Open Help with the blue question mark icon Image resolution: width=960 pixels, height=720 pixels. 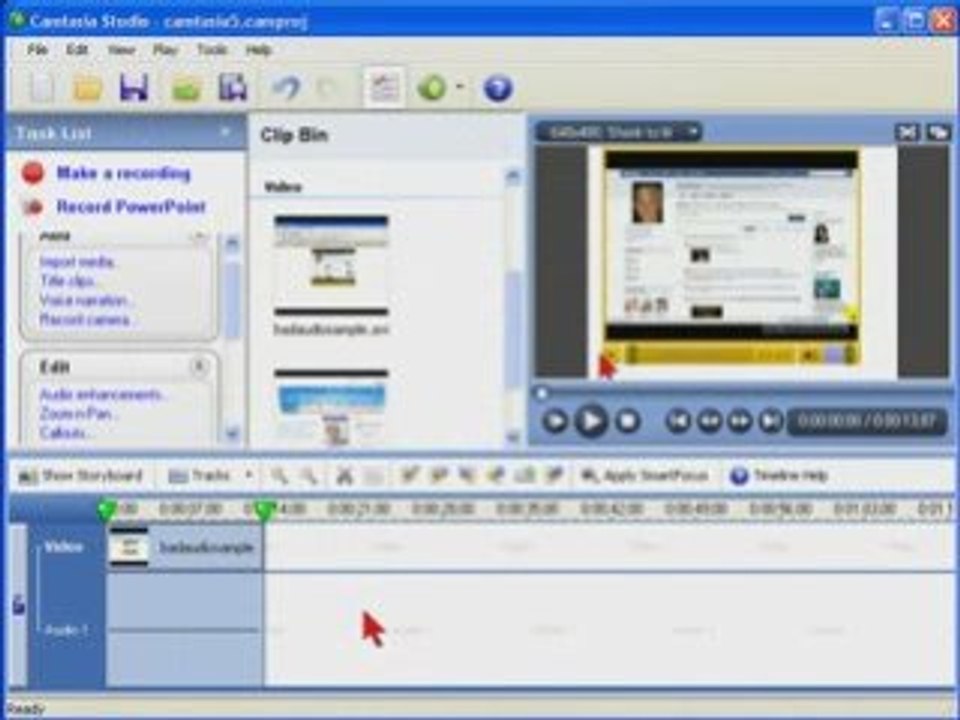[498, 88]
